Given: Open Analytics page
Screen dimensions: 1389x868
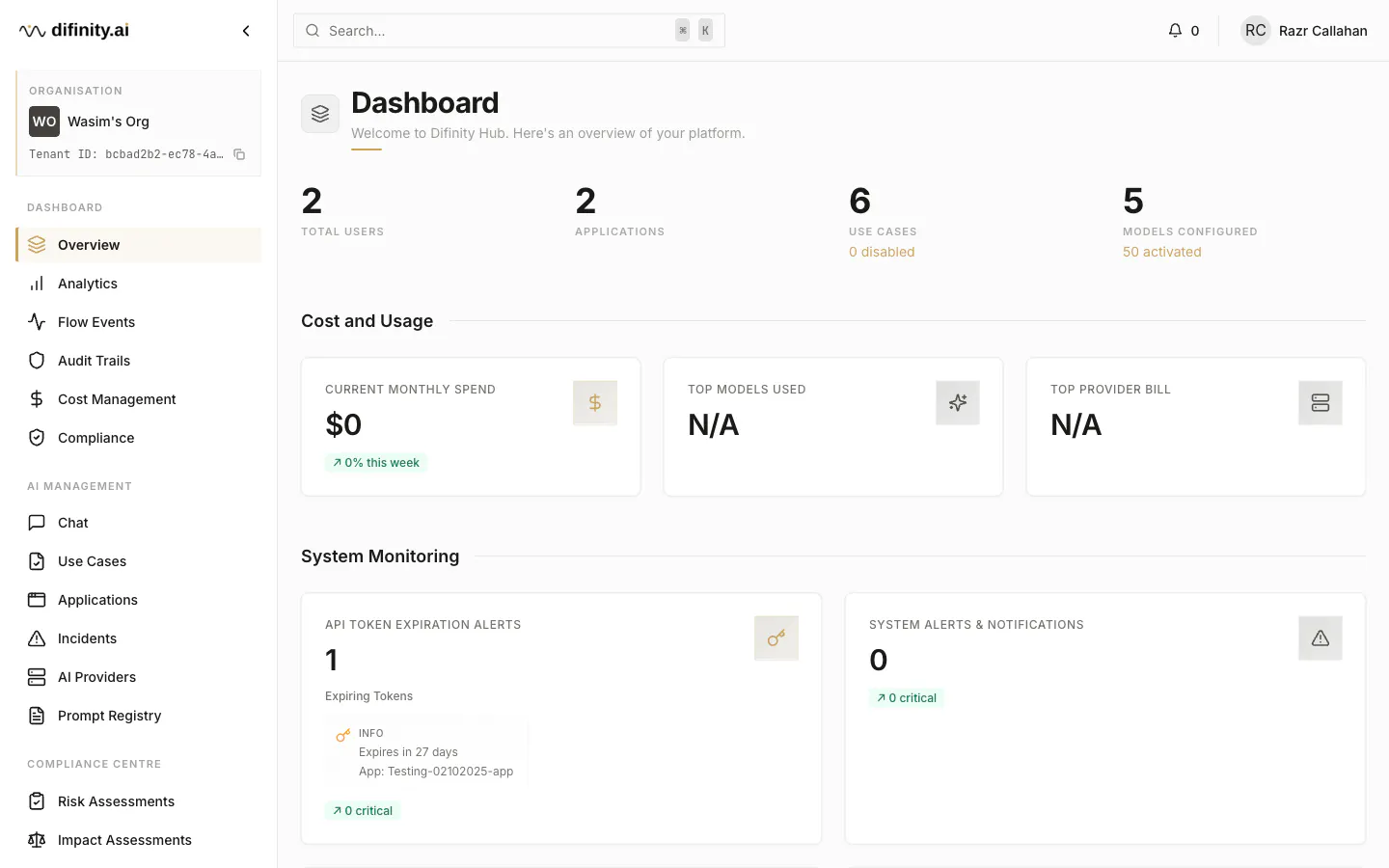Looking at the screenshot, I should click(x=139, y=284).
